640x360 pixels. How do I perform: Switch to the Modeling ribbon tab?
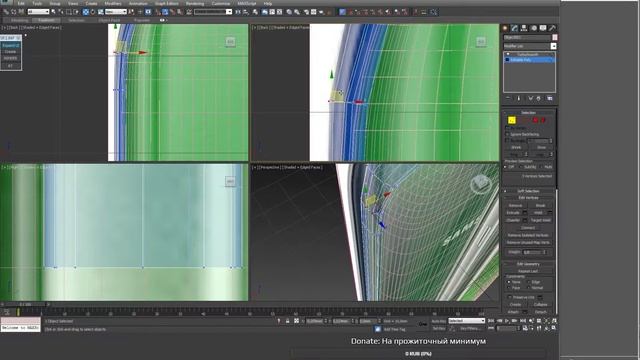click(x=19, y=20)
